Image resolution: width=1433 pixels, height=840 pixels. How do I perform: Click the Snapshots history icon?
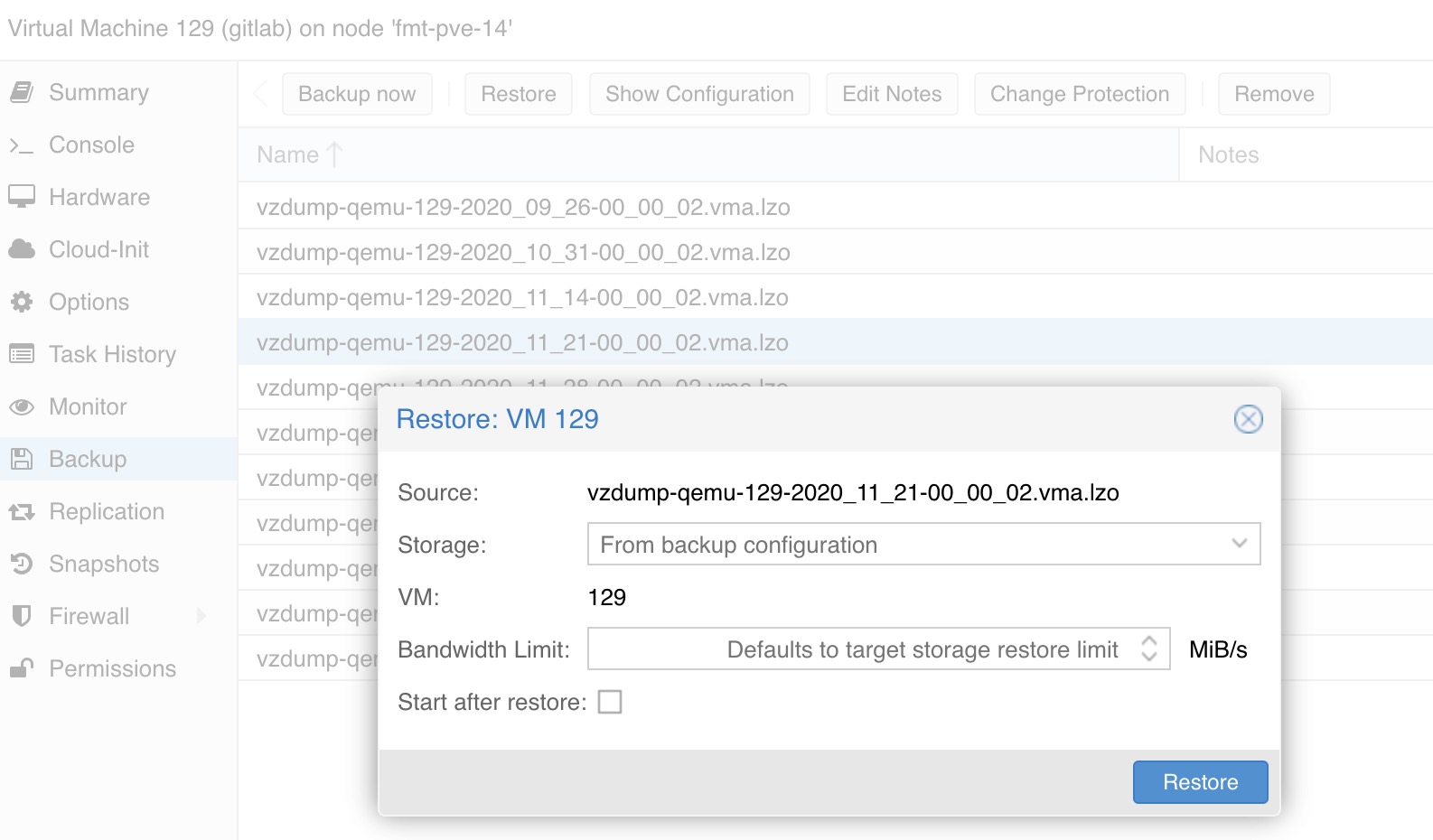[x=22, y=564]
